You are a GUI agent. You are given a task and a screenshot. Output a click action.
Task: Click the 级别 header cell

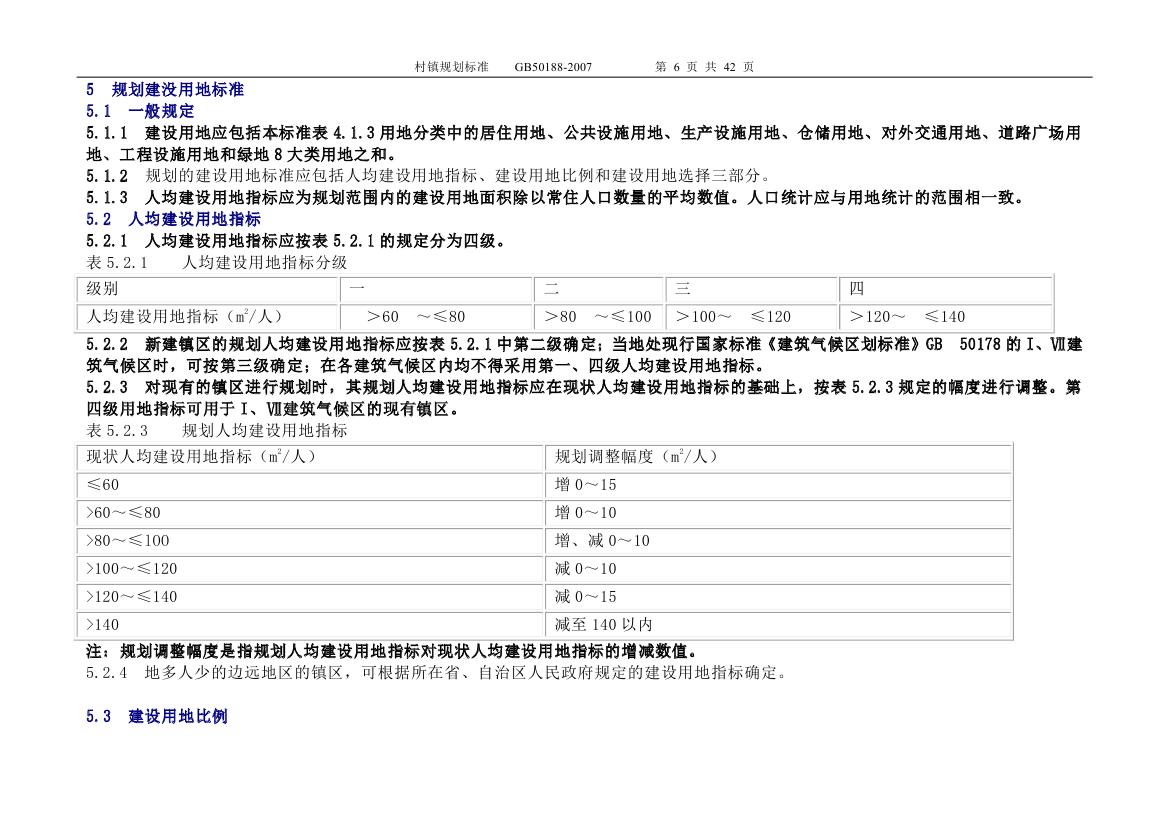coord(208,289)
